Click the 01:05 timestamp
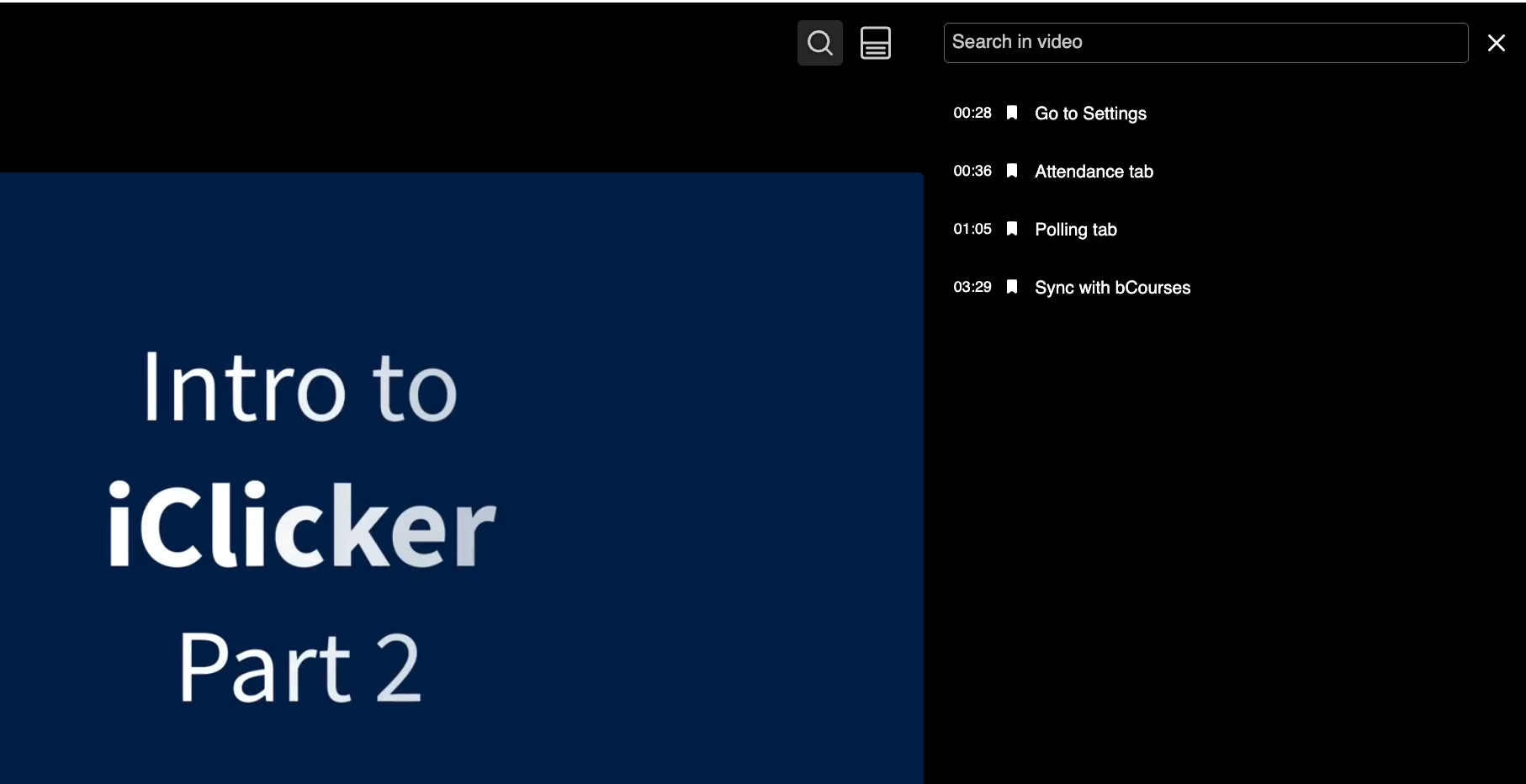The height and width of the screenshot is (784, 1526). pyautogui.click(x=972, y=229)
